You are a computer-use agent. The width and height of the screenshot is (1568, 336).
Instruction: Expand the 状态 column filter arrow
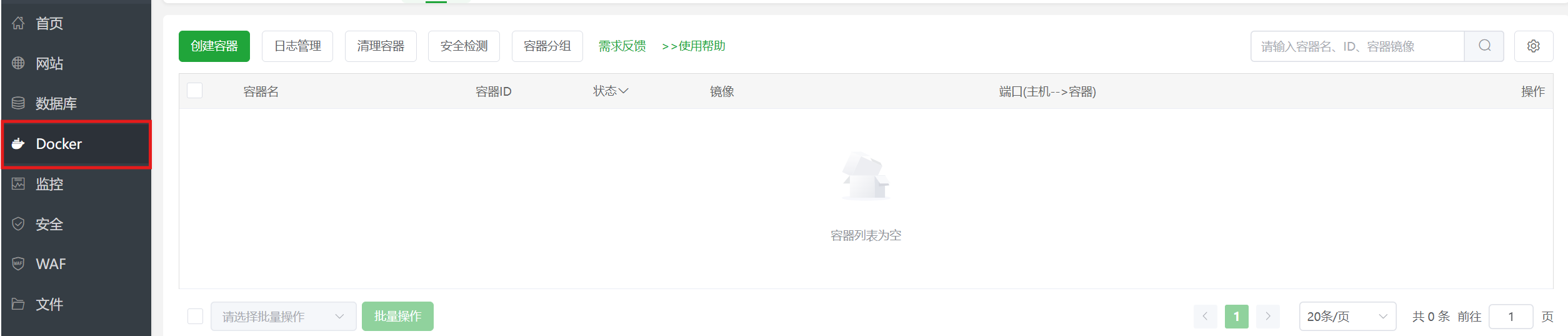(x=623, y=91)
